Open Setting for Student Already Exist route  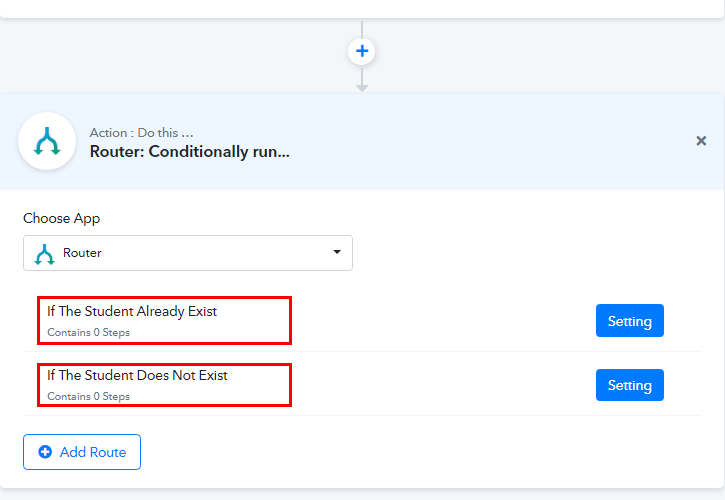point(629,321)
